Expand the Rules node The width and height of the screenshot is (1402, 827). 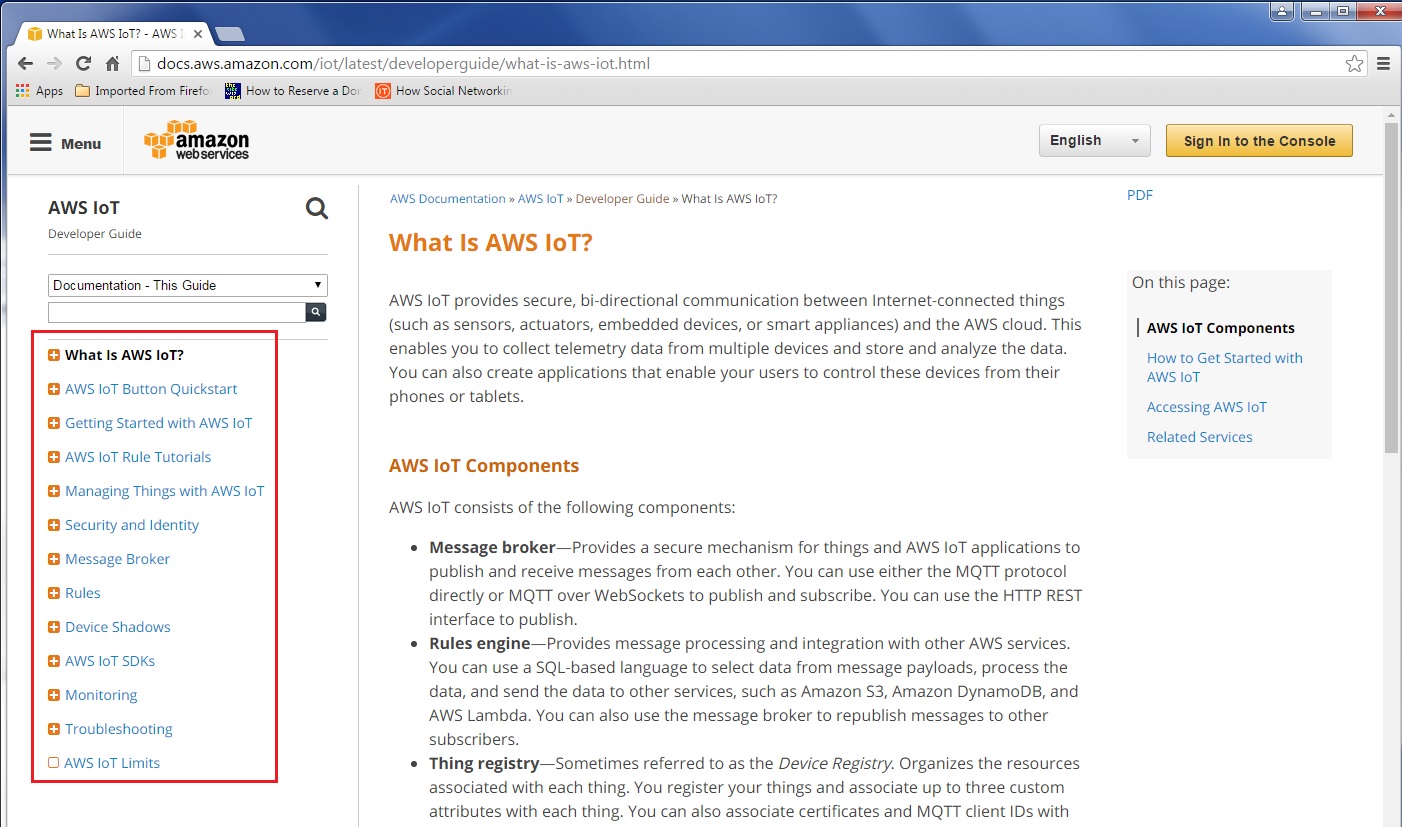click(x=54, y=593)
